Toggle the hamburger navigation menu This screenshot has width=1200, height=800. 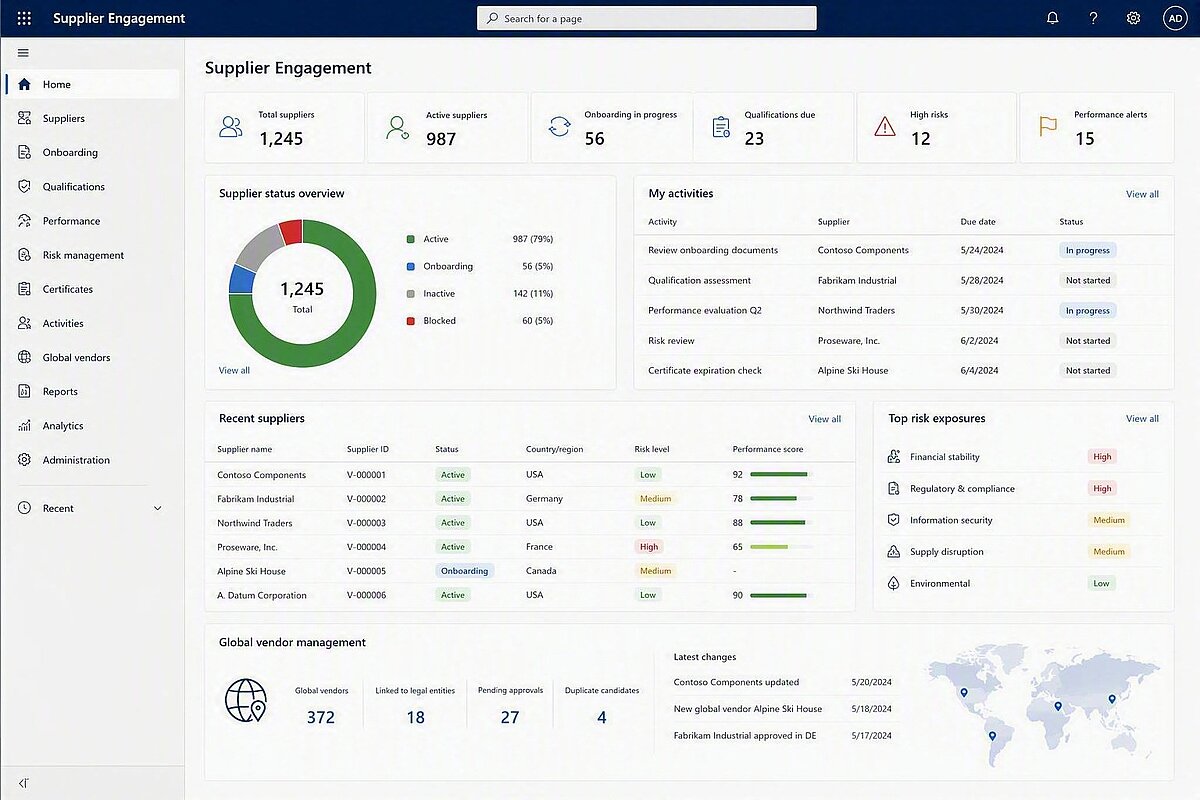(23, 53)
